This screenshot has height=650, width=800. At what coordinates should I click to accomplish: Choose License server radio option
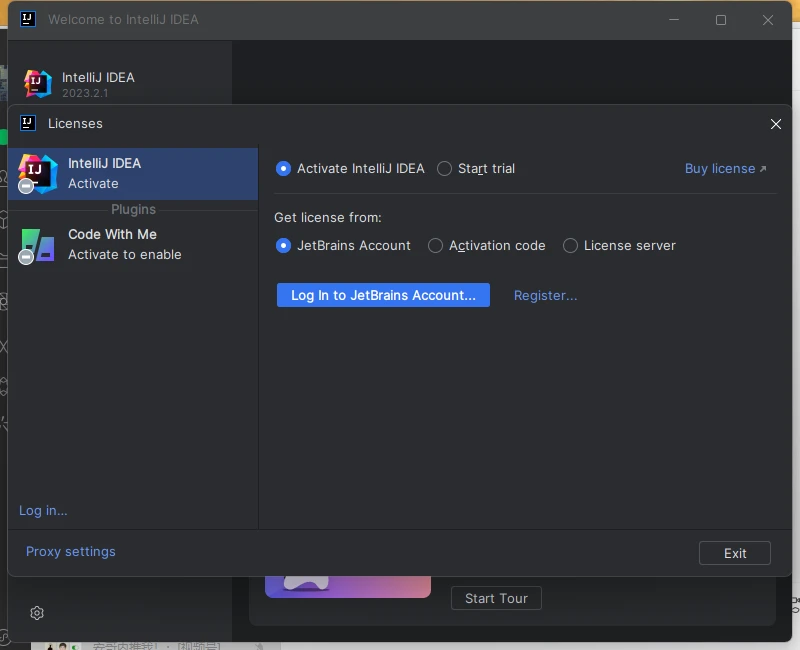tap(619, 245)
